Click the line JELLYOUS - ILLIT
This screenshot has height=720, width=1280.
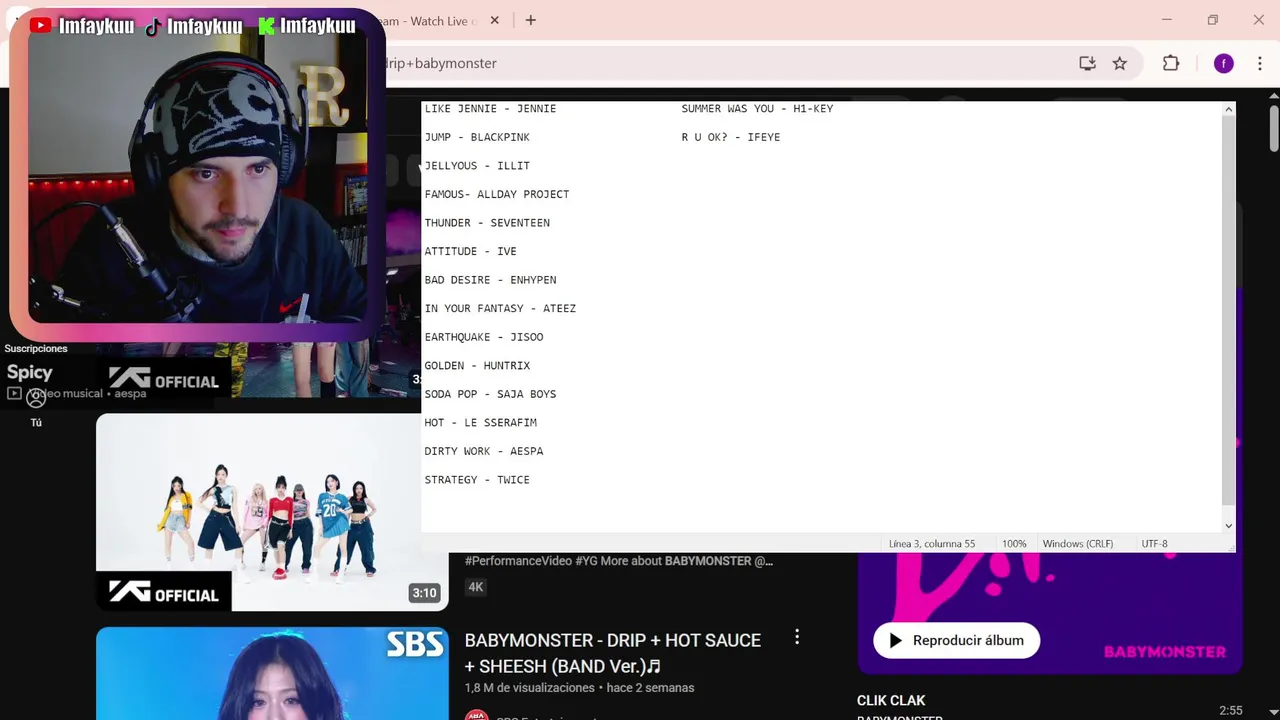tap(477, 166)
